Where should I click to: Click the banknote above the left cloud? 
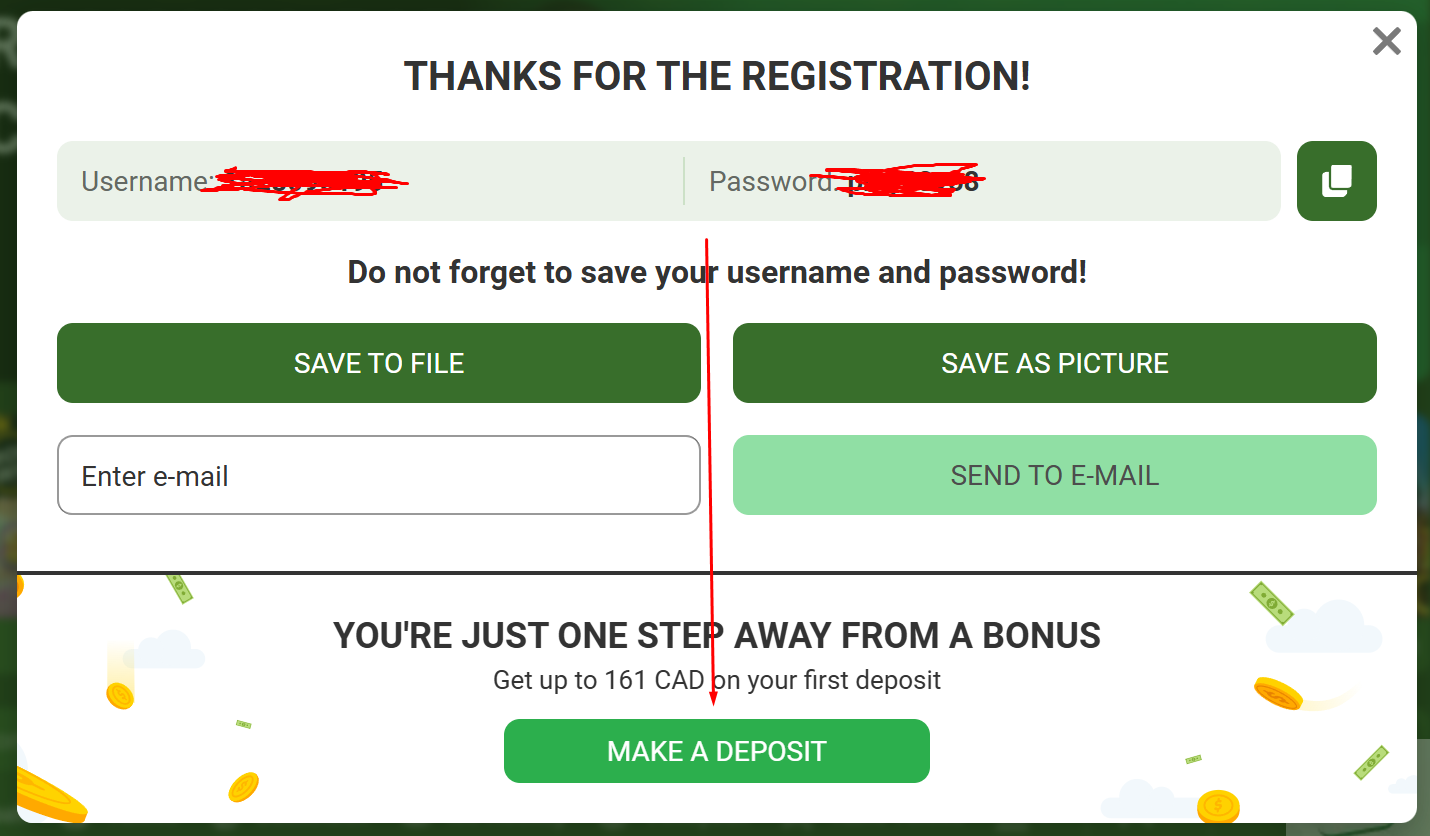pos(180,588)
